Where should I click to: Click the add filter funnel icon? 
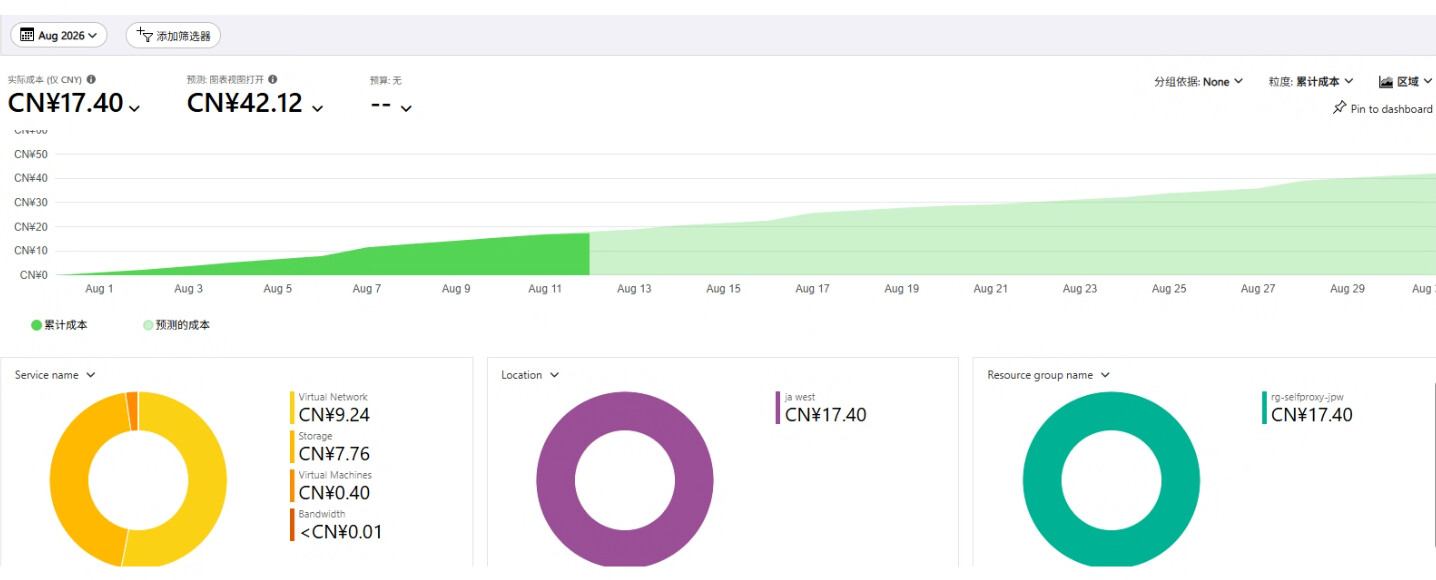tap(144, 35)
